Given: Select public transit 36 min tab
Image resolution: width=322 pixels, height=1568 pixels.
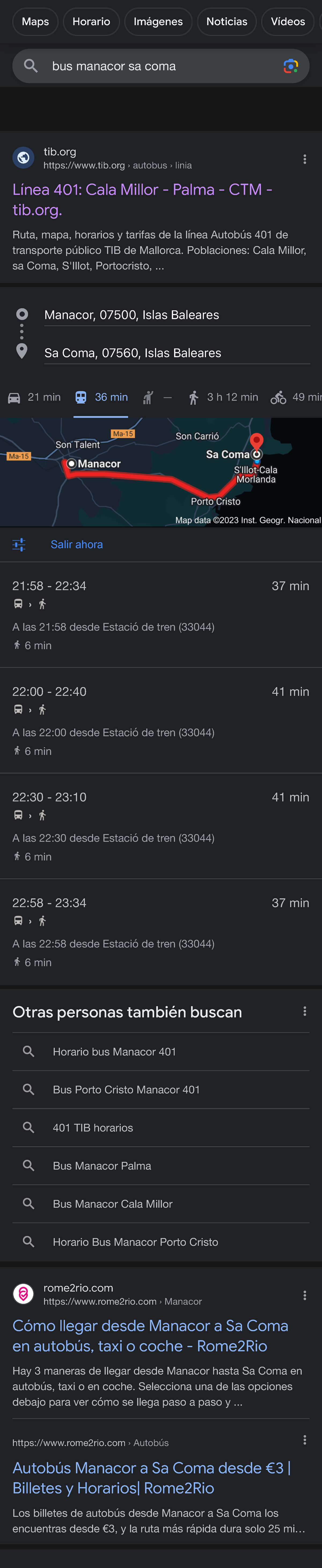Looking at the screenshot, I should tap(101, 397).
